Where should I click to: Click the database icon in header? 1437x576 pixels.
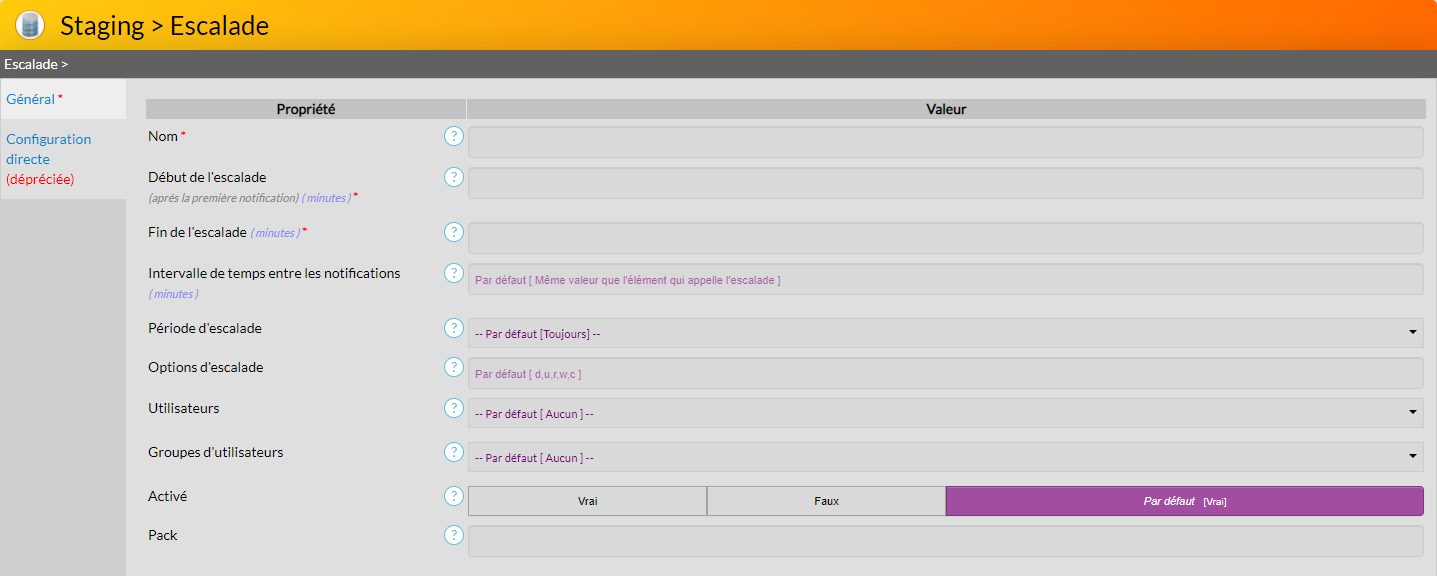pos(31,25)
